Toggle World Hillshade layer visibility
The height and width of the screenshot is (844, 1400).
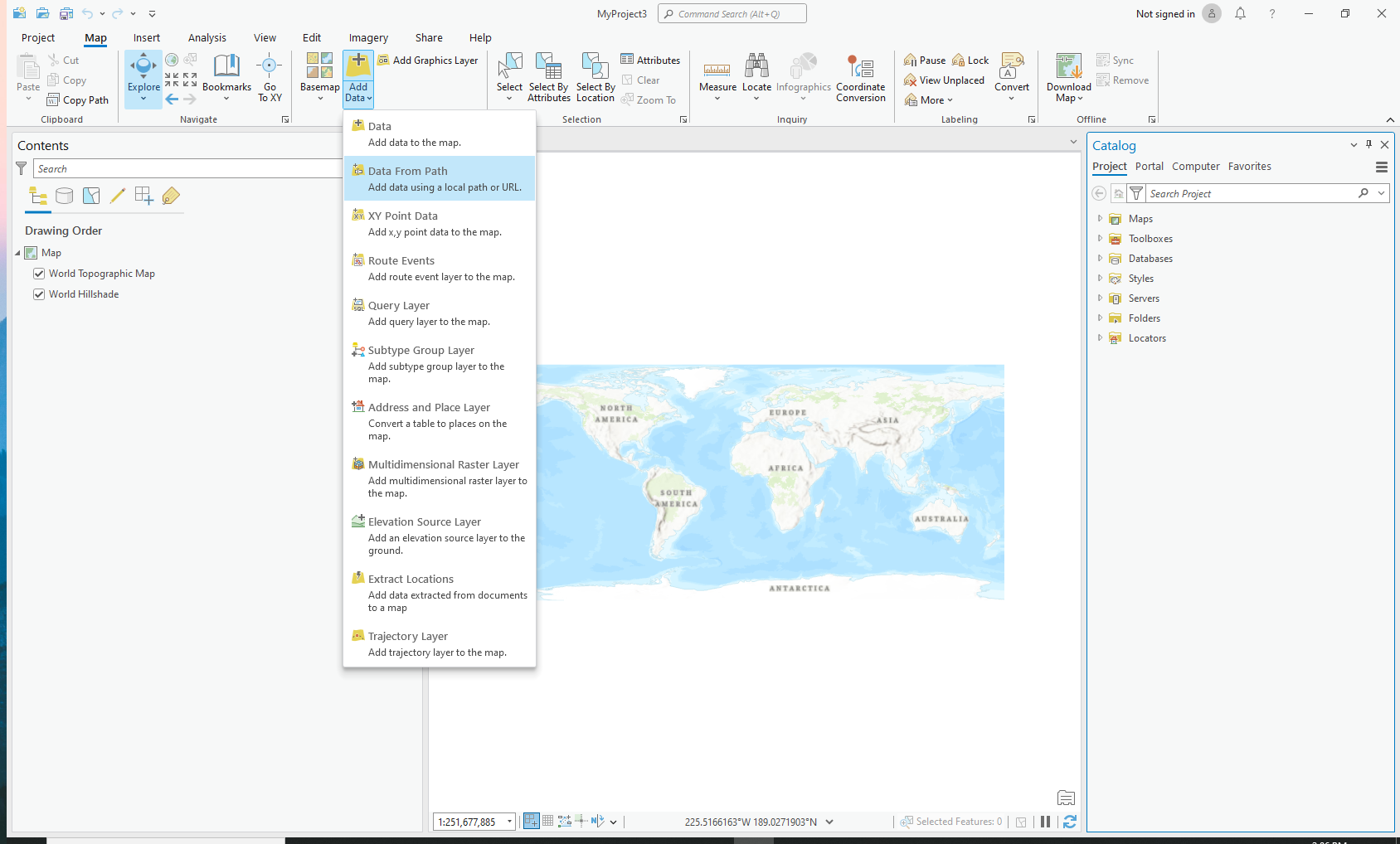39,294
